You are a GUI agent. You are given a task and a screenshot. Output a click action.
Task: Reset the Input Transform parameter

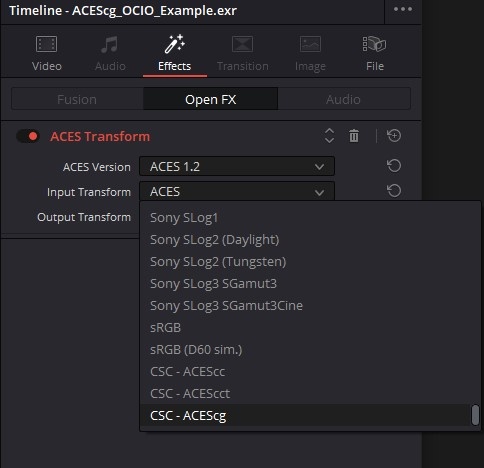point(394,191)
